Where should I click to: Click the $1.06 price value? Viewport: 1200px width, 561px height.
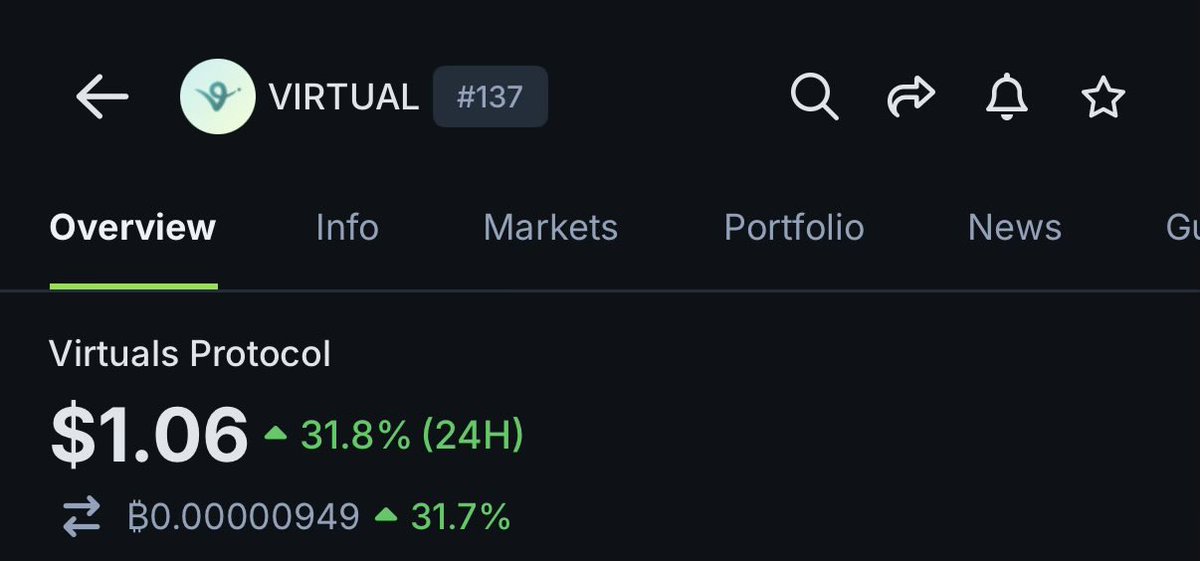coord(149,435)
